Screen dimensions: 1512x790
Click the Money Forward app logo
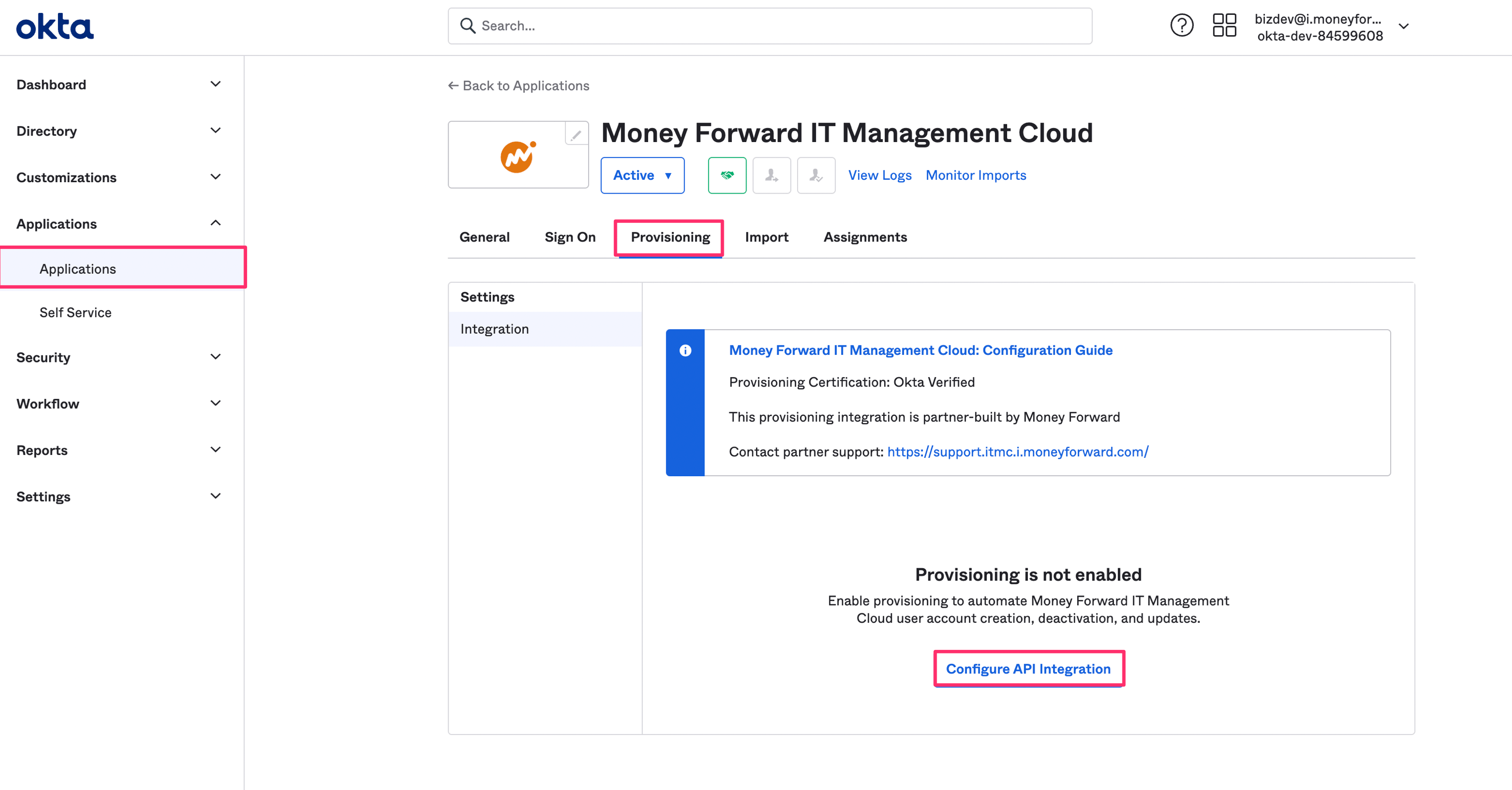518,157
